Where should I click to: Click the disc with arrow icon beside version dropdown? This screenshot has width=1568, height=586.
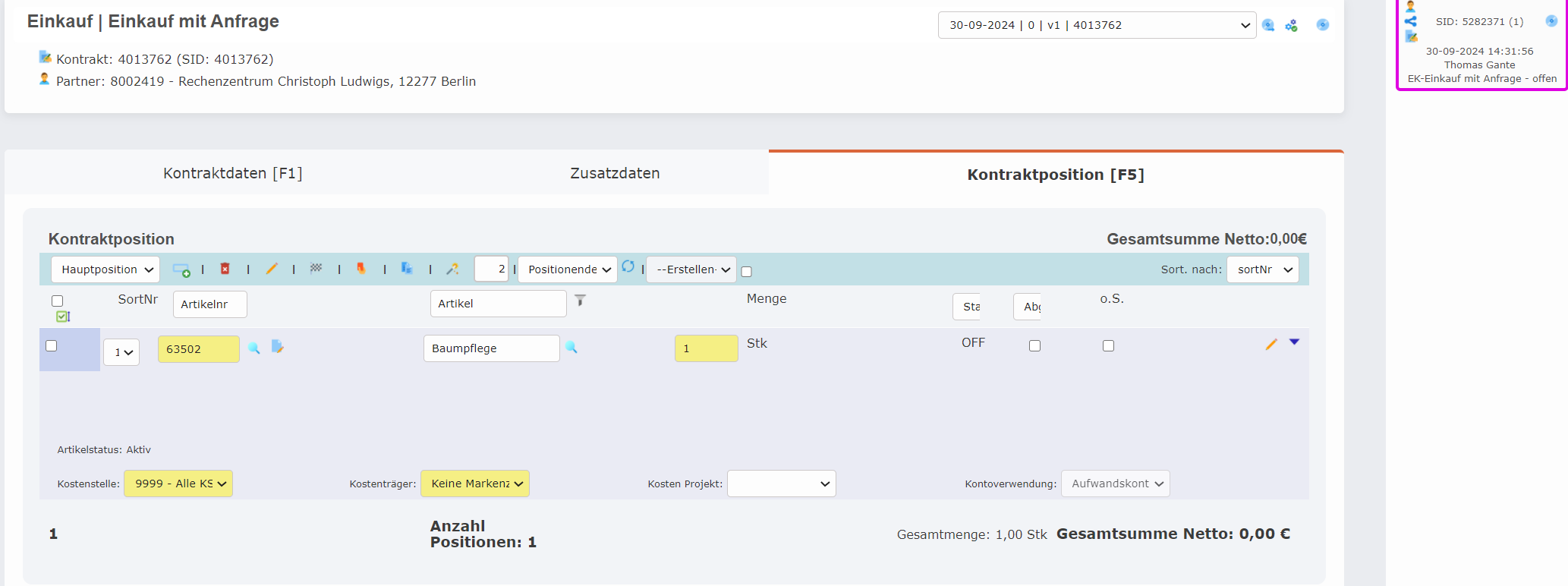click(1268, 25)
